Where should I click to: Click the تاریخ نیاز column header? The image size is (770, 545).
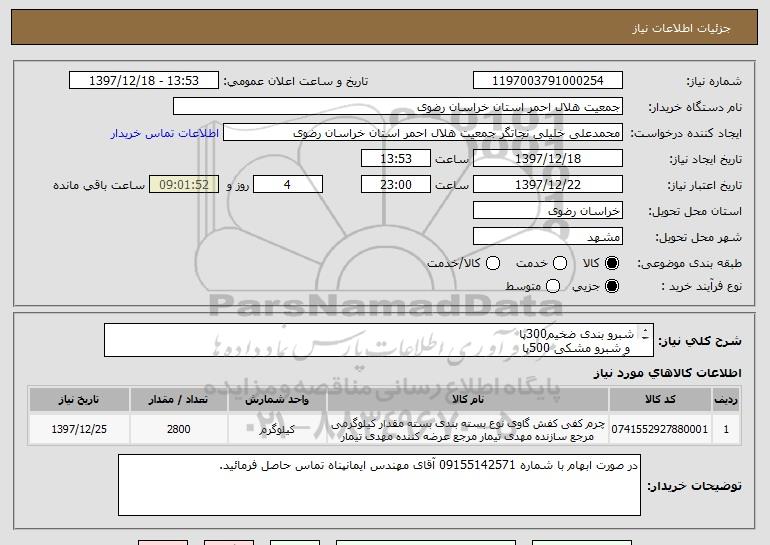point(79,400)
